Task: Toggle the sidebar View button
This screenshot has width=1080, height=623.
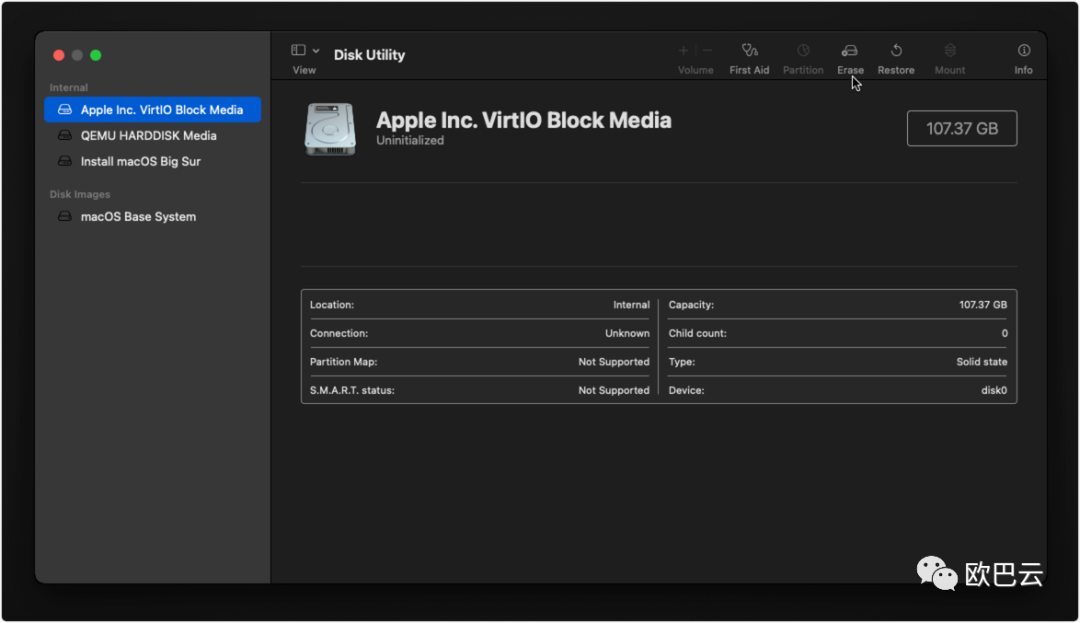Action: (298, 51)
